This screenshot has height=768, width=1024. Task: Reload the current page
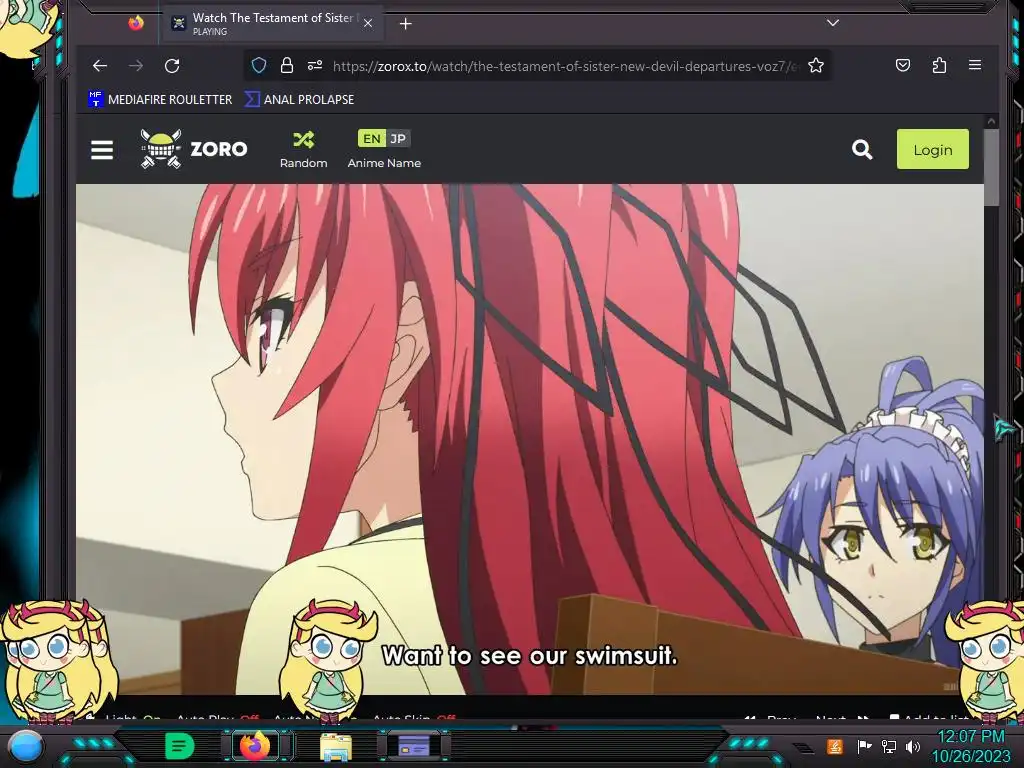(x=172, y=65)
